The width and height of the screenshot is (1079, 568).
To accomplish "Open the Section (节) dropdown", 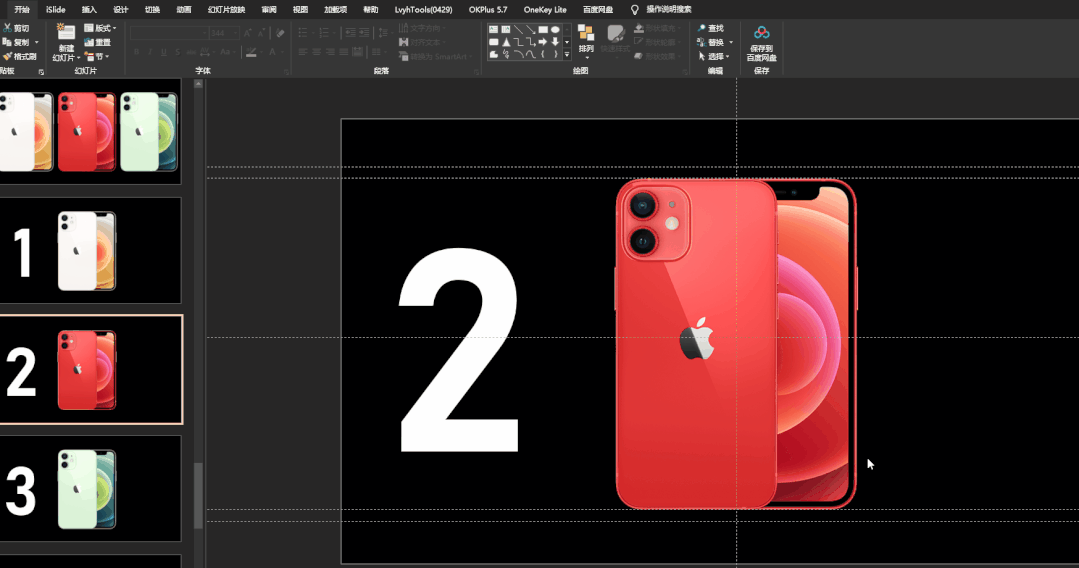I will (97, 56).
